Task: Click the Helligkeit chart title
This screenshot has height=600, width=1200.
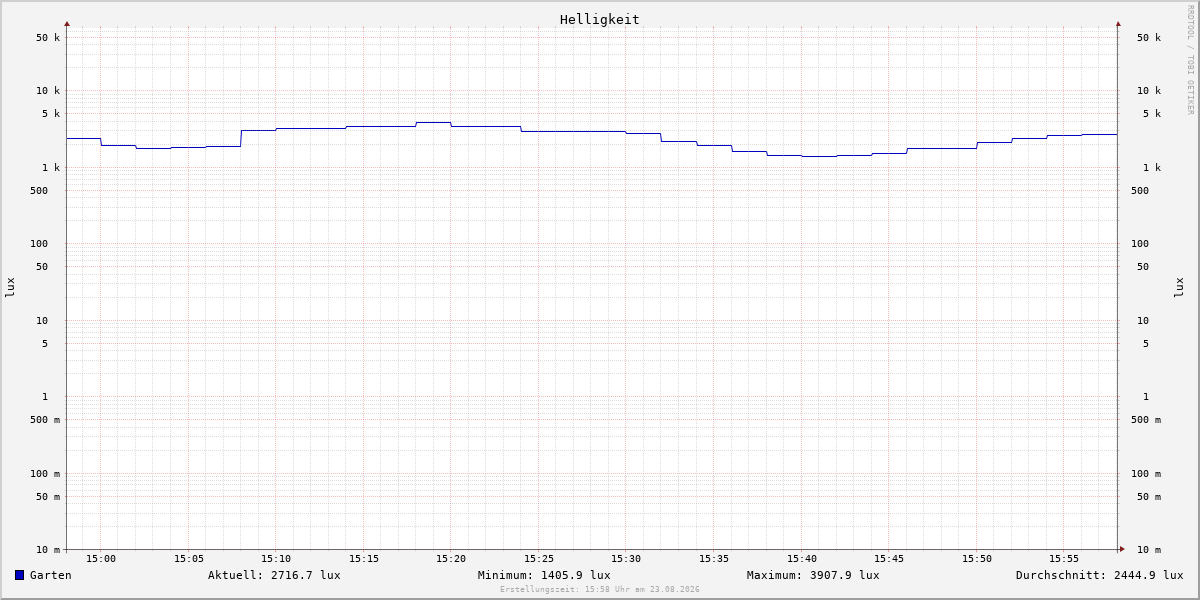Action: point(600,19)
